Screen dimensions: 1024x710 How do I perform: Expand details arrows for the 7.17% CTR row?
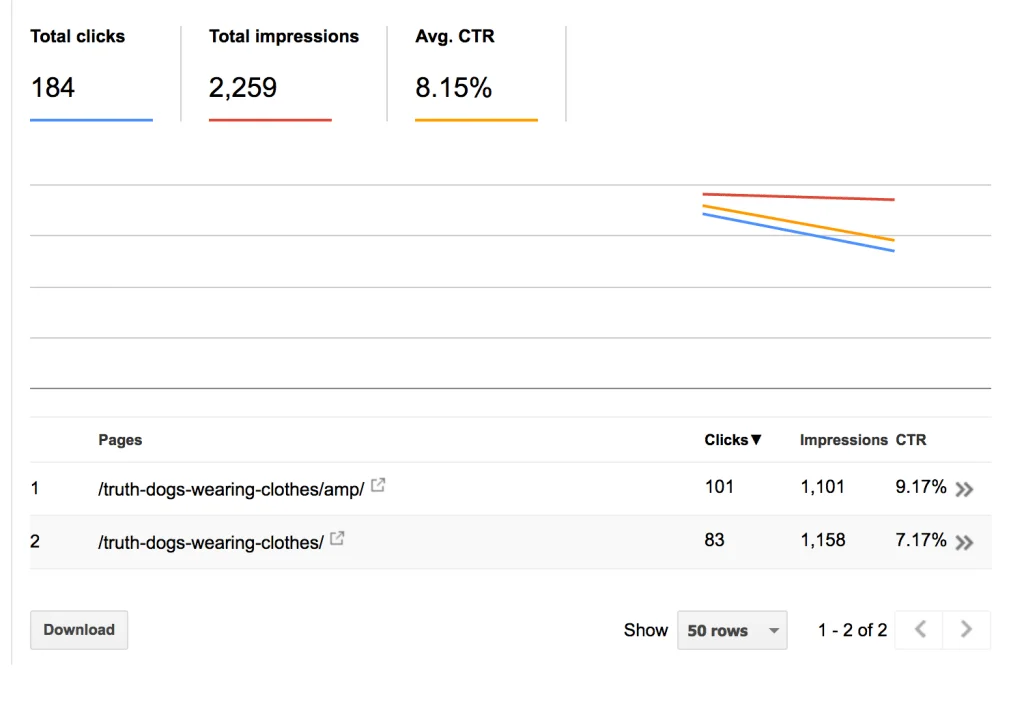click(964, 542)
